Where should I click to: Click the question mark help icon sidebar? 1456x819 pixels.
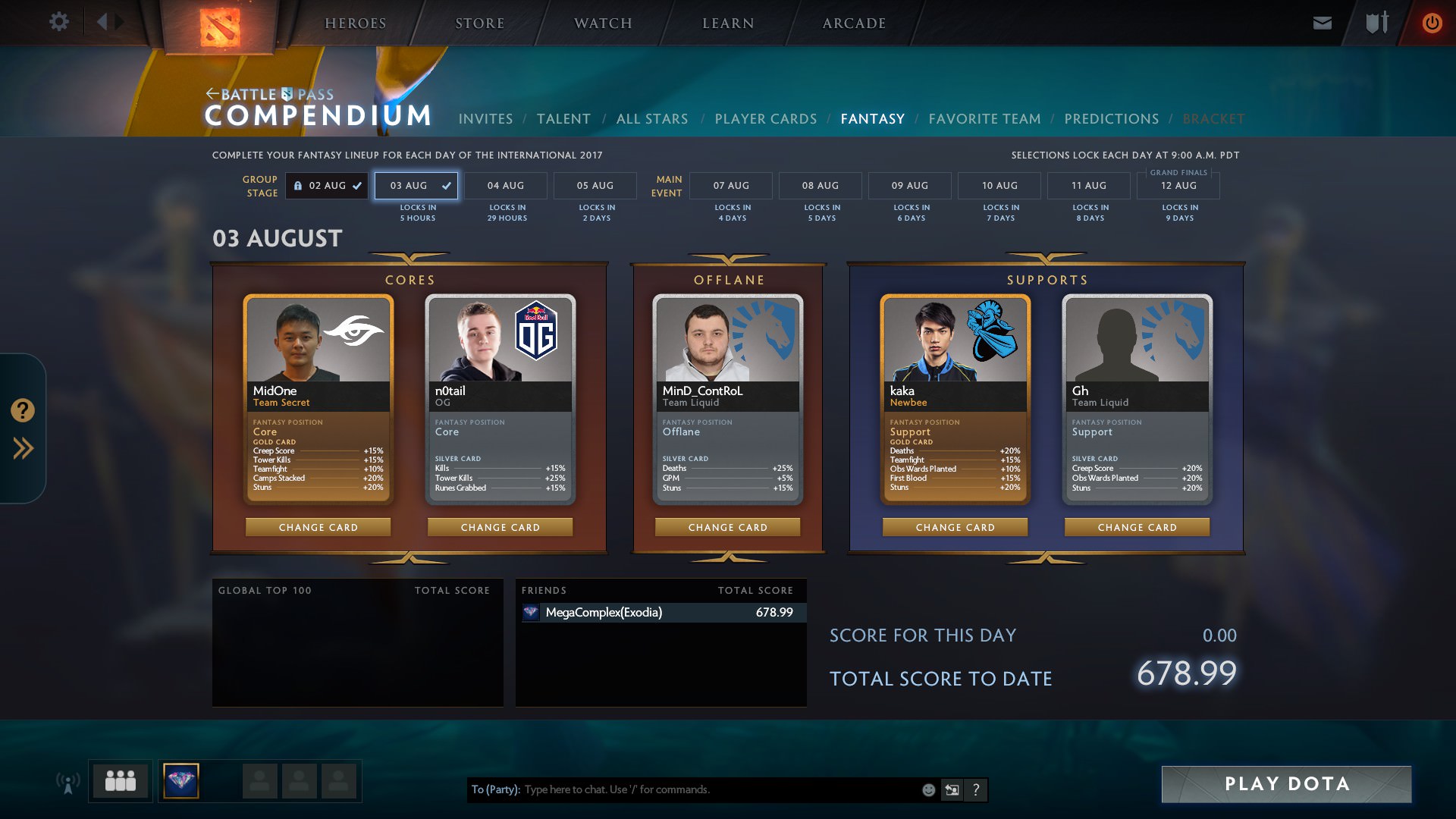click(x=22, y=410)
